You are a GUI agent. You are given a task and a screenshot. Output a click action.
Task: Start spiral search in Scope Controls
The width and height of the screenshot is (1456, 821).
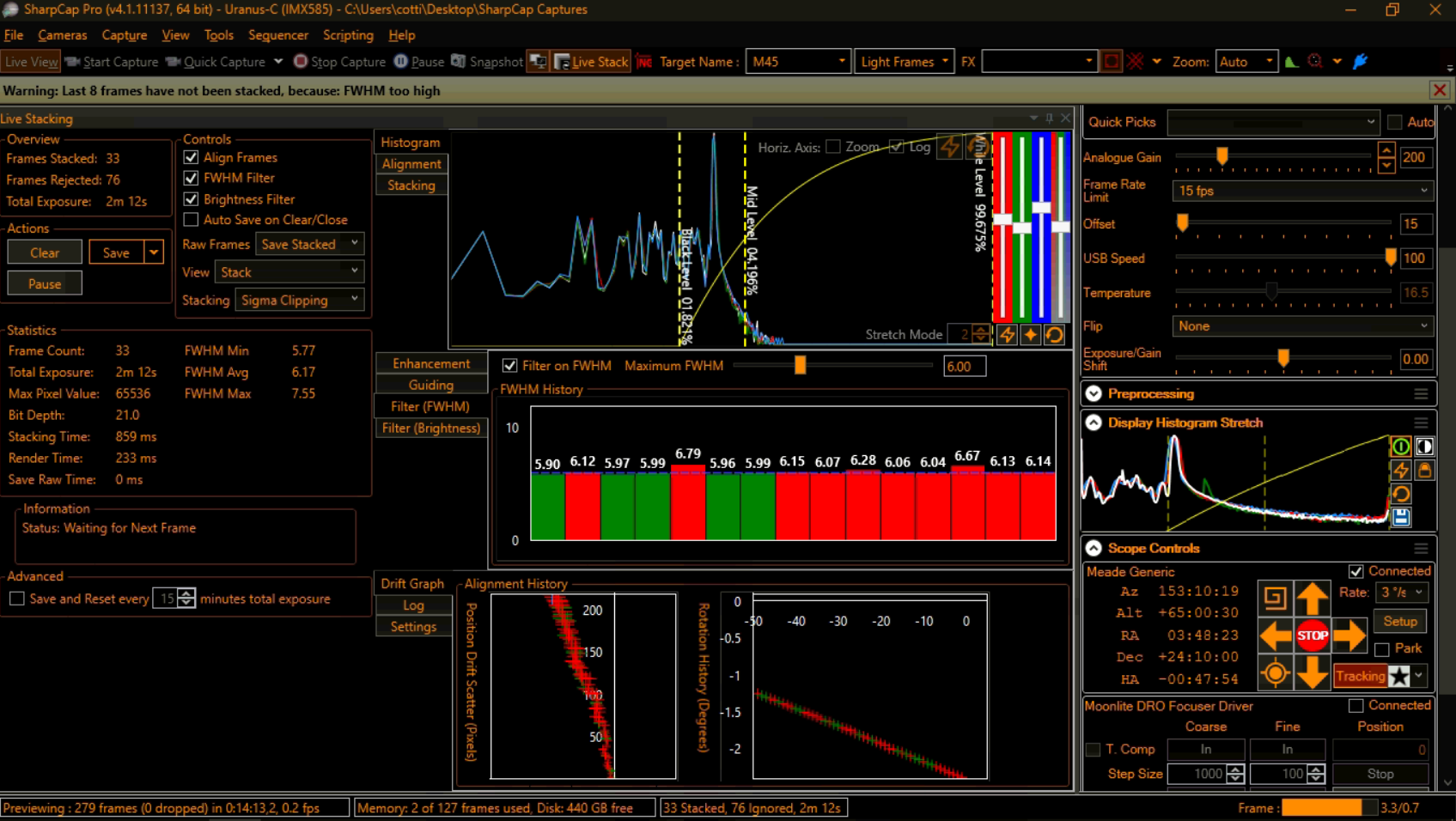(x=1276, y=598)
